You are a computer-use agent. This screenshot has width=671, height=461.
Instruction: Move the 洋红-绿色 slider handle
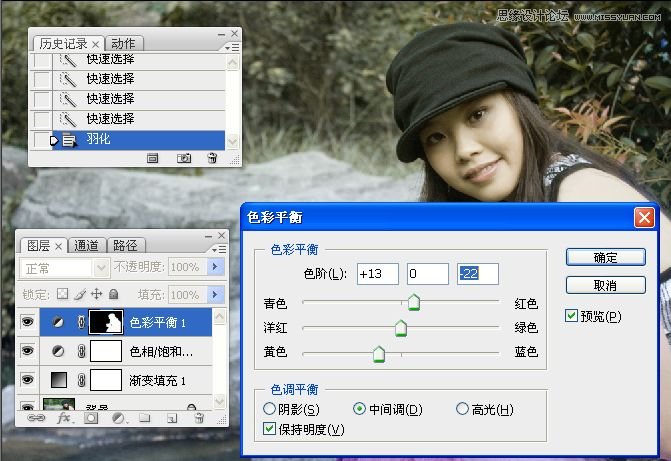click(x=401, y=328)
